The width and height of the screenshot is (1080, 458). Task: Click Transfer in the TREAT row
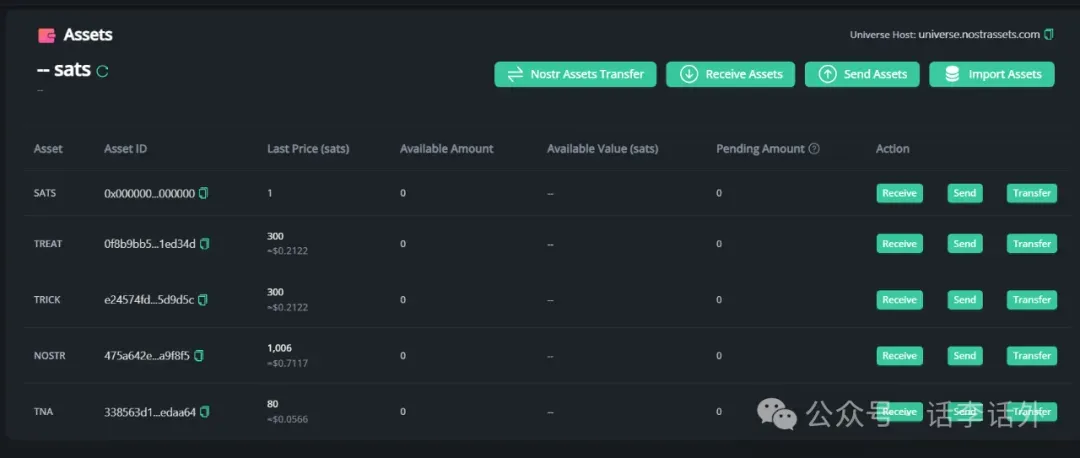(1032, 244)
